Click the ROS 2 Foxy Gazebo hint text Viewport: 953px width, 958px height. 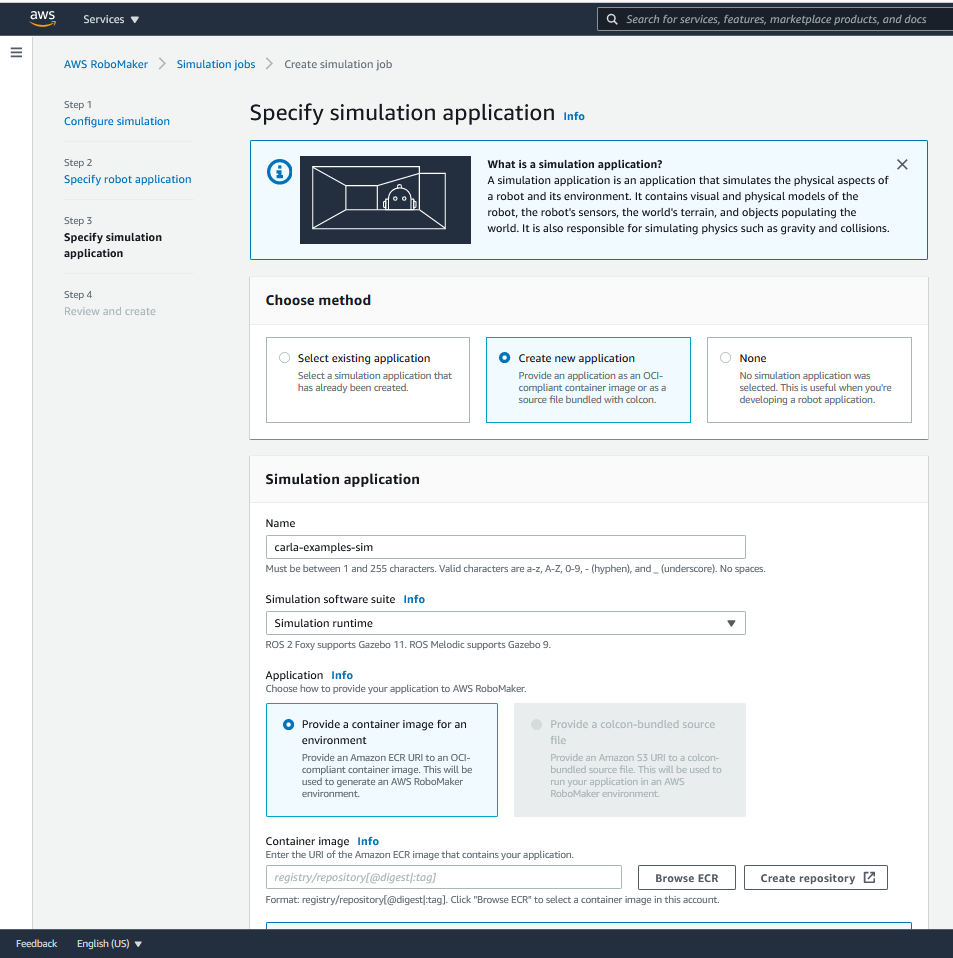(408, 645)
